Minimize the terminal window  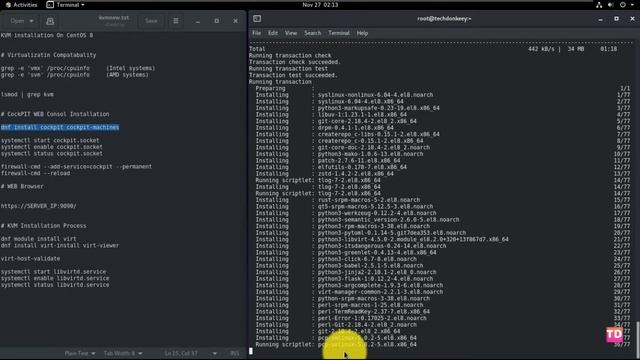tap(600, 19)
